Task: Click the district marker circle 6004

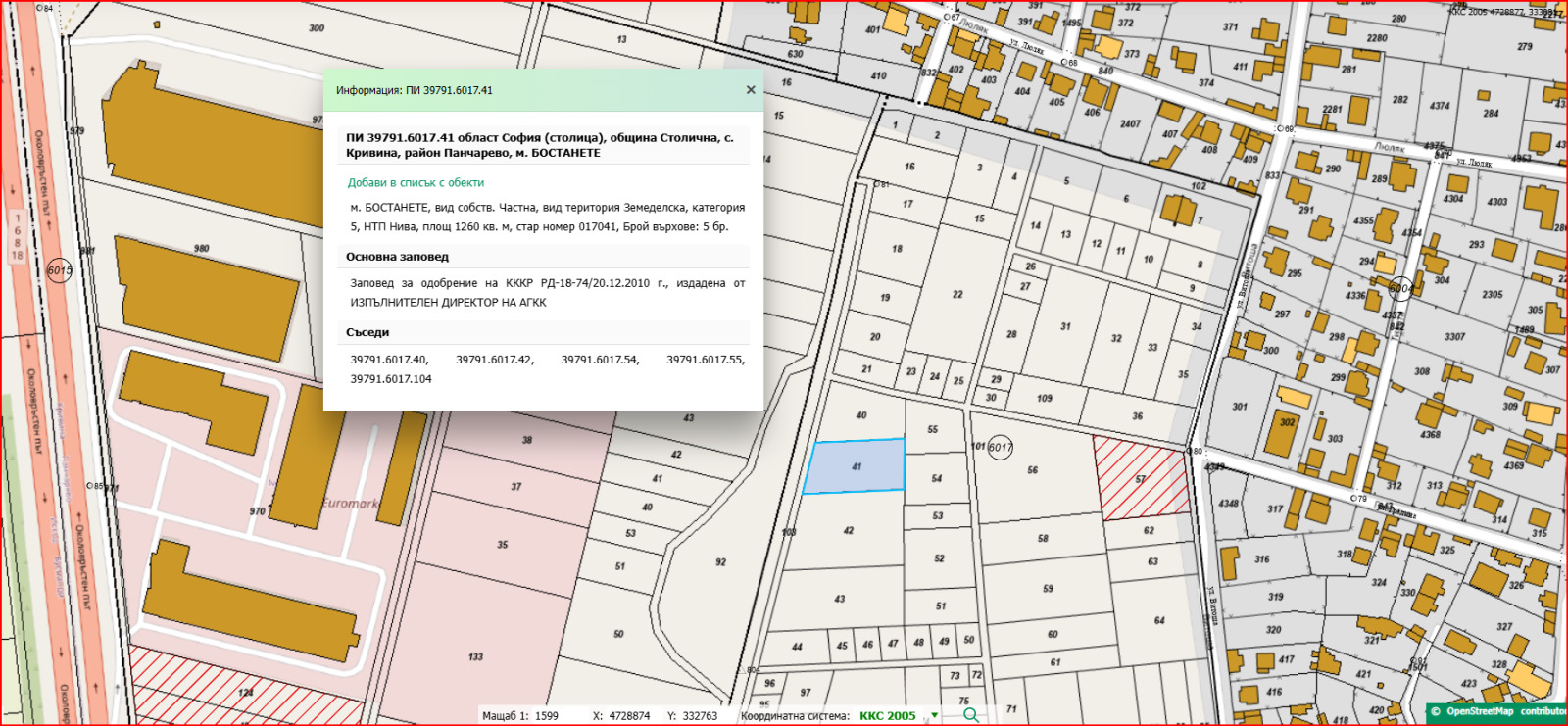Action: tap(1401, 288)
